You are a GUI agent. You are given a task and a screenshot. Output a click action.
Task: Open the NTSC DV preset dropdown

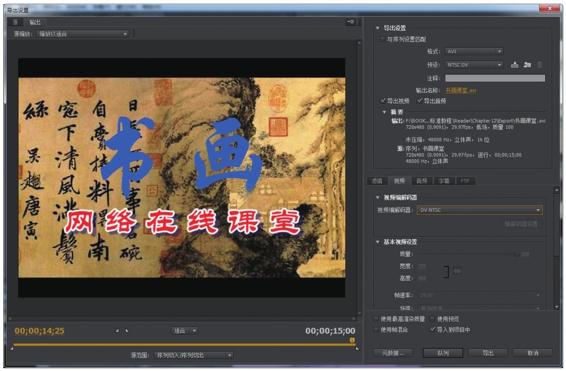point(474,65)
